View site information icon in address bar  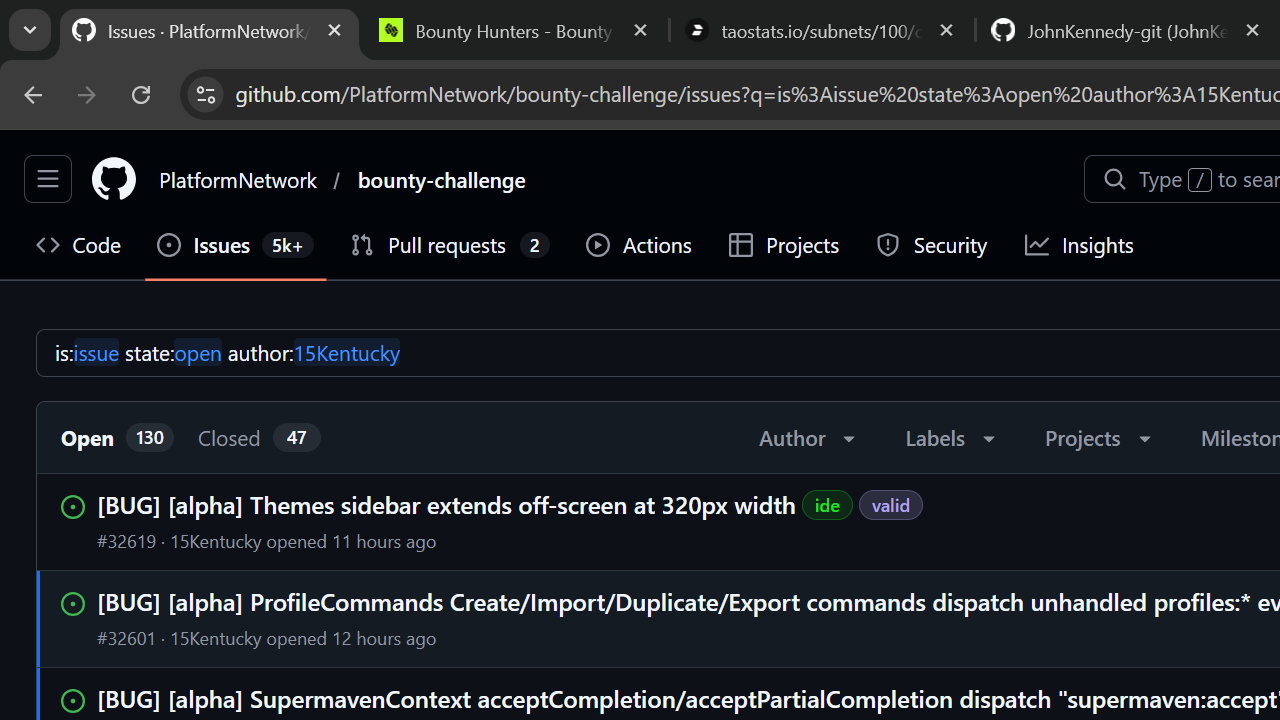(206, 95)
